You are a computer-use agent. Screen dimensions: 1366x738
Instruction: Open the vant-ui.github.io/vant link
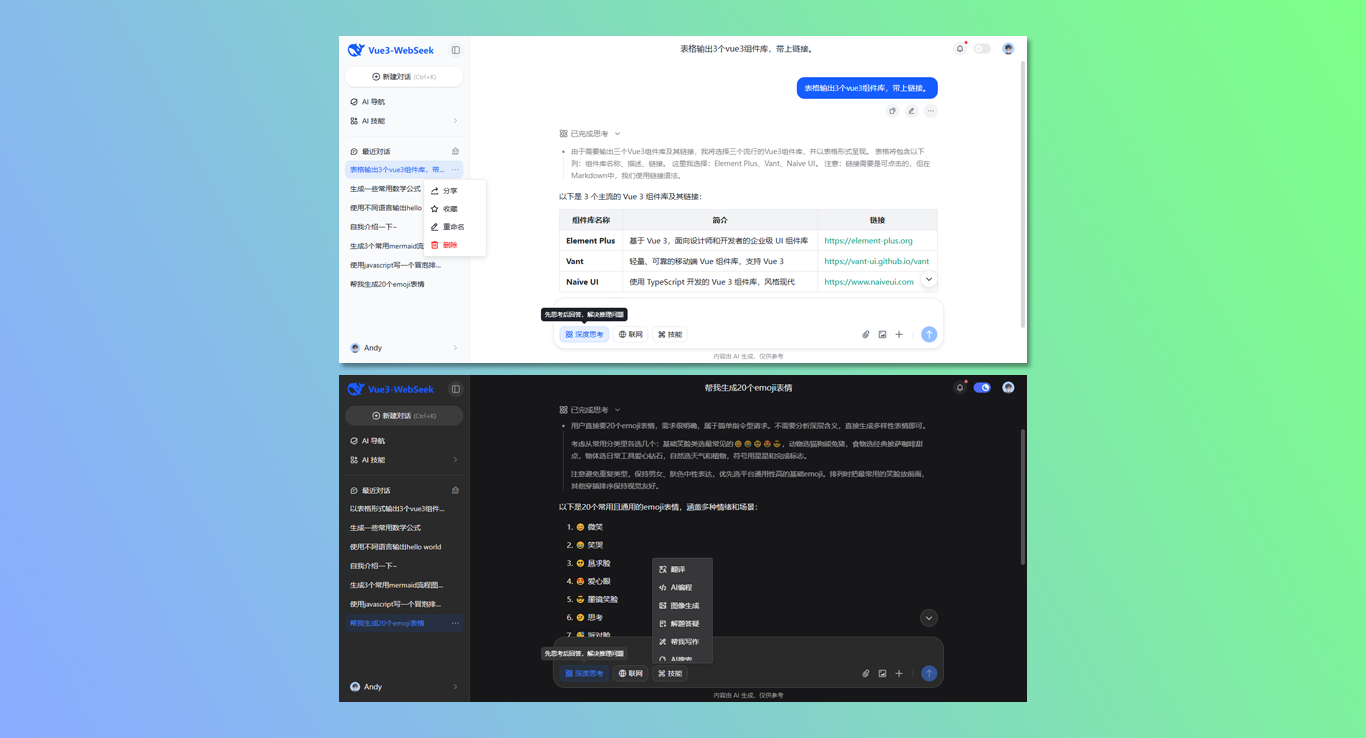[x=876, y=261]
